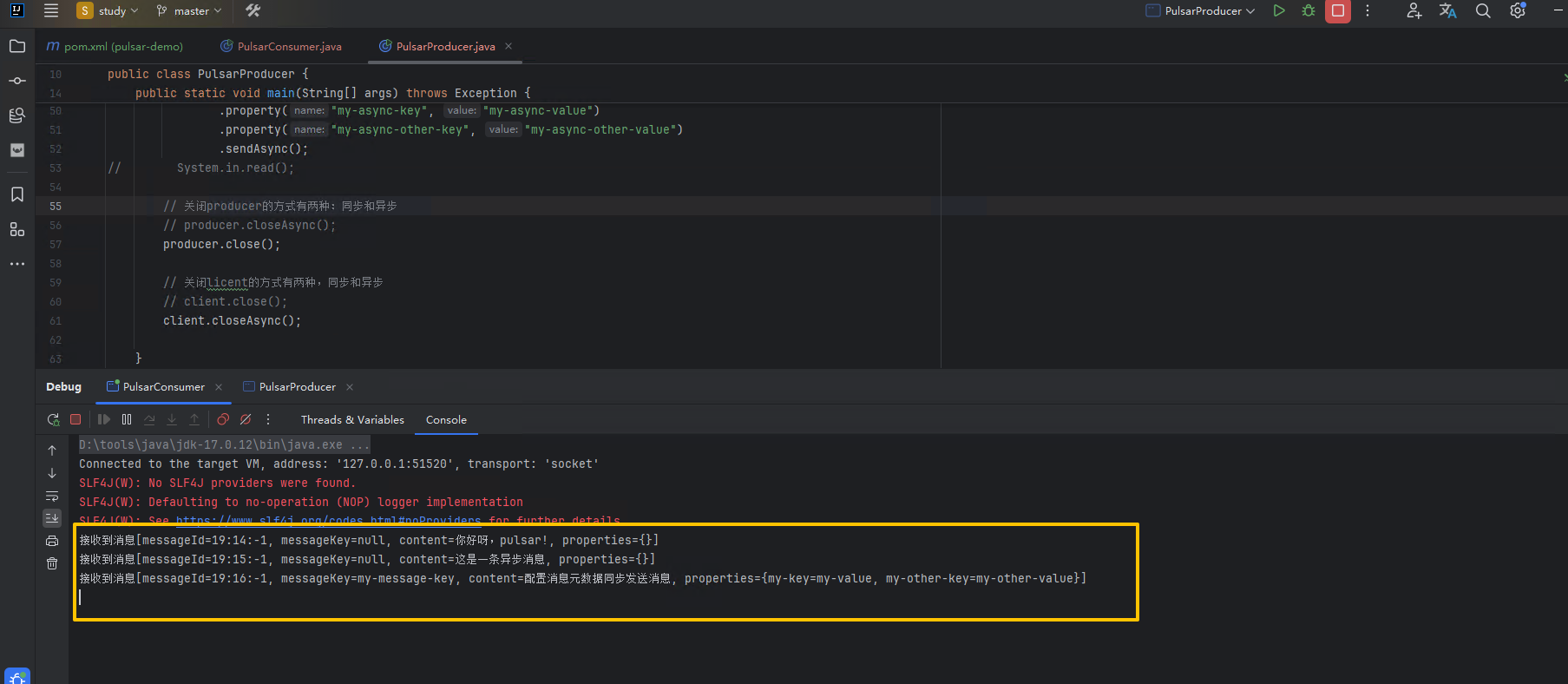
Task: Pause the program in debugger
Action: tap(127, 419)
